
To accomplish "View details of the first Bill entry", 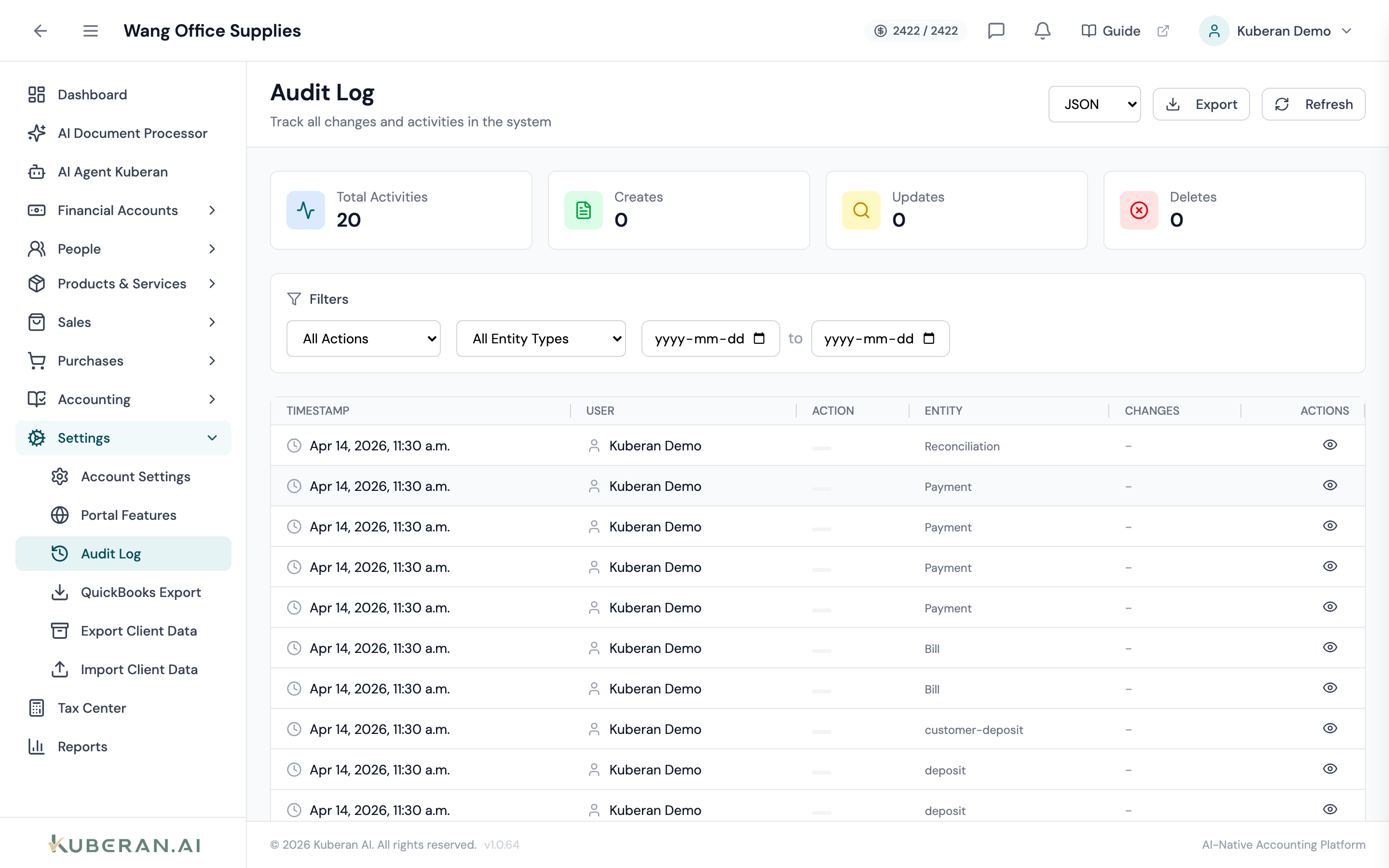I will (x=1330, y=647).
